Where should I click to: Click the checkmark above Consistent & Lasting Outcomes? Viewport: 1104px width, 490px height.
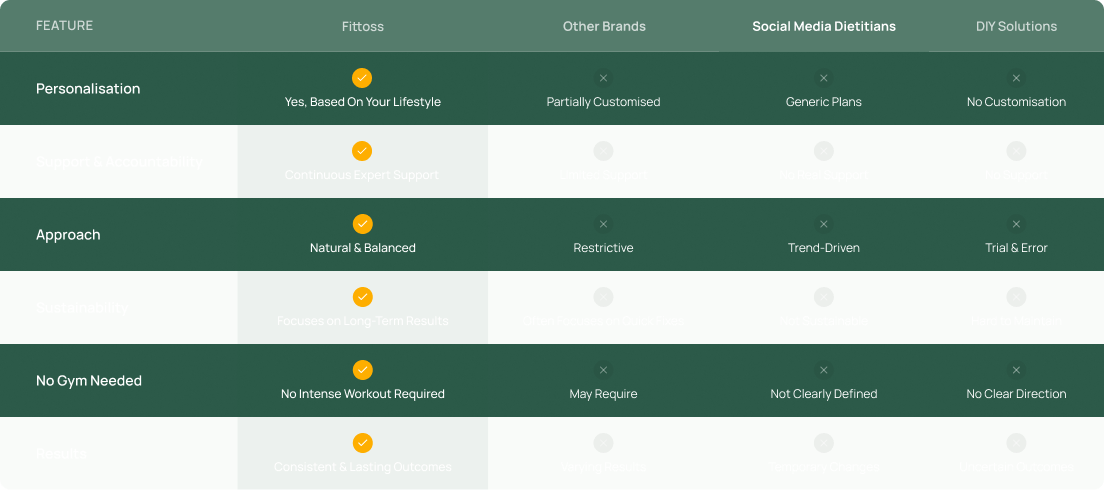click(362, 443)
